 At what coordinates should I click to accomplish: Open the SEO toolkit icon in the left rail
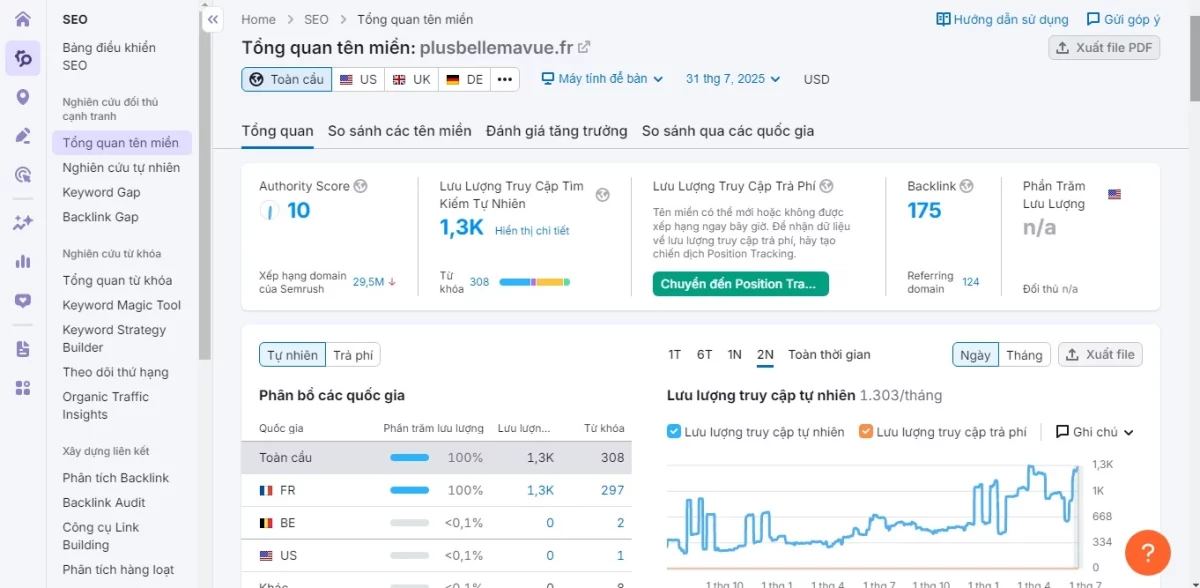[x=23, y=58]
